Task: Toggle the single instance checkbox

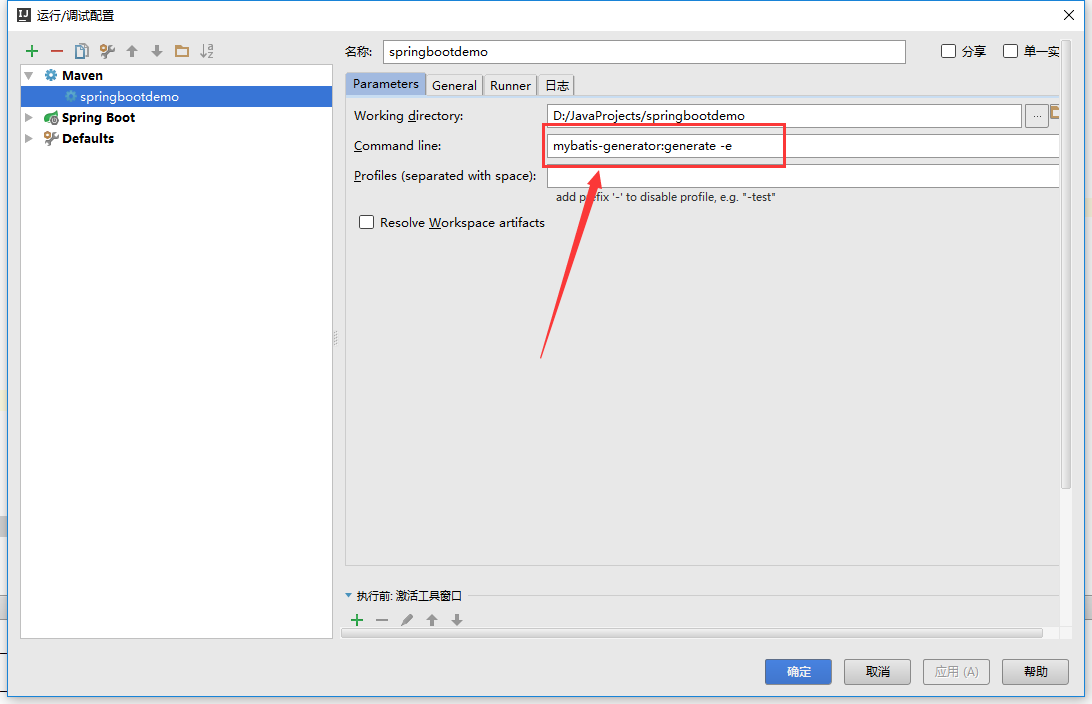Action: click(x=1010, y=51)
